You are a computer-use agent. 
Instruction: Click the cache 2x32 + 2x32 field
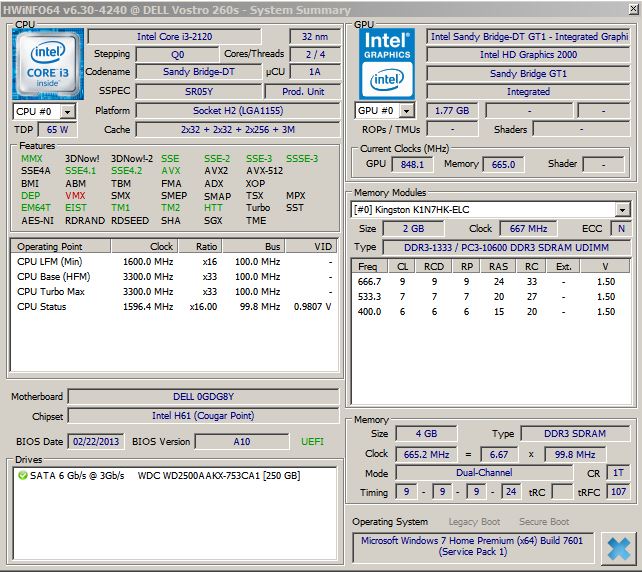[x=238, y=129]
